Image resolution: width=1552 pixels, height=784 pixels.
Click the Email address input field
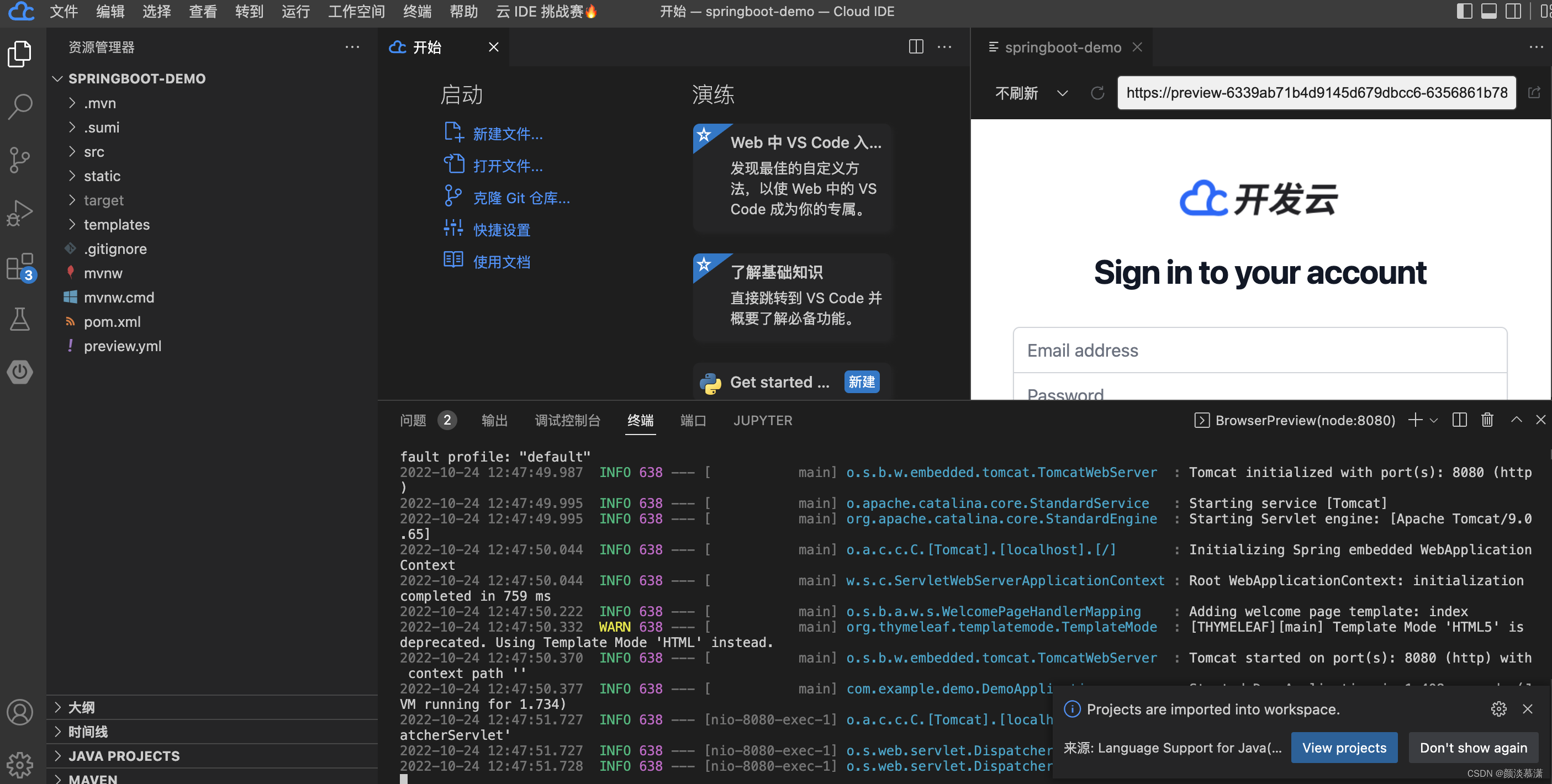pyautogui.click(x=1259, y=351)
